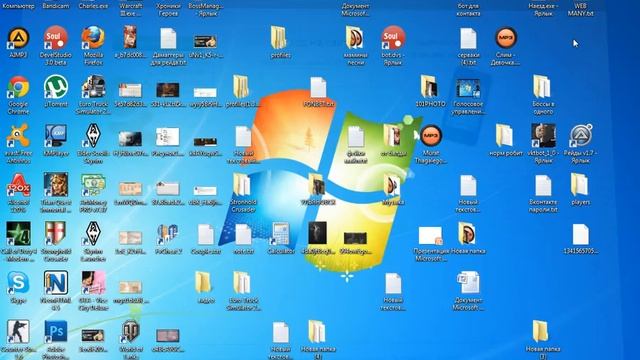
Task: Select the portrait image thumbnail beside Firefox
Action: [131, 37]
